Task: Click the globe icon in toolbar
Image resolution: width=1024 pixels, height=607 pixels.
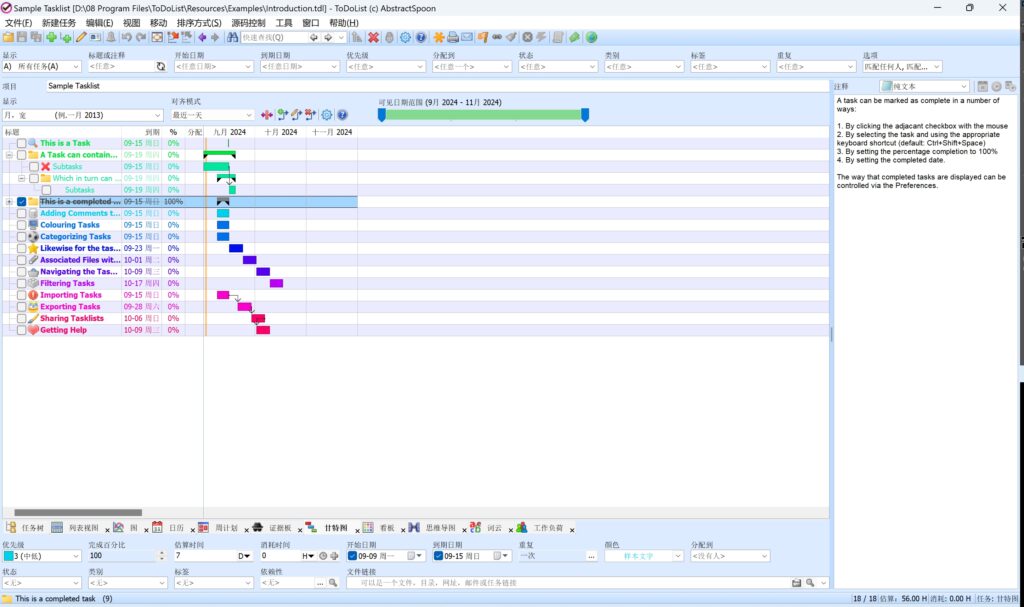Action: tap(591, 37)
